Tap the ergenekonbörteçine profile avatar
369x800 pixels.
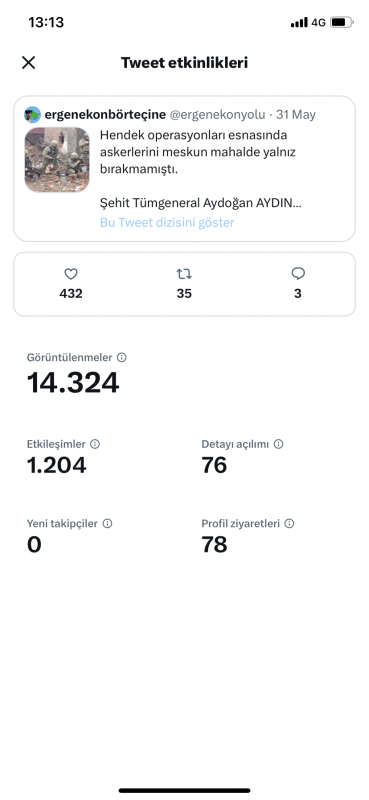click(33, 115)
